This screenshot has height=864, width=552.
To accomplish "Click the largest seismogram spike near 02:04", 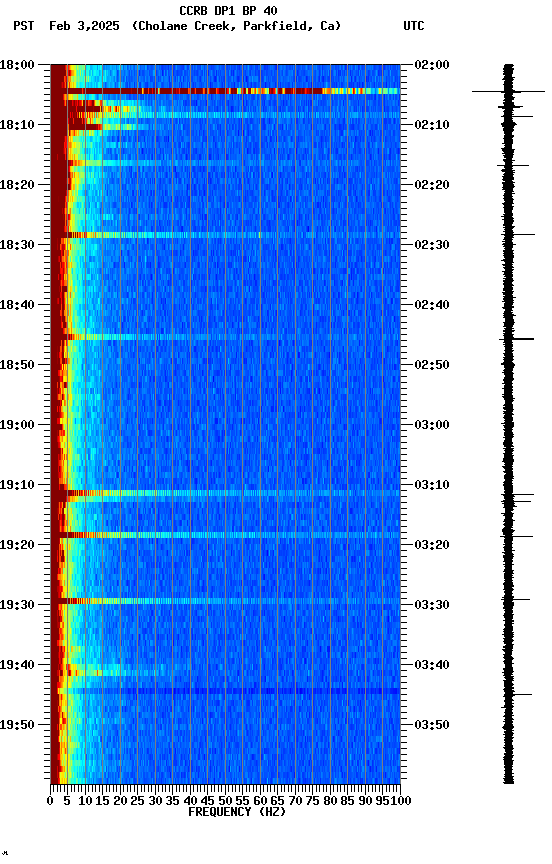I will point(508,91).
